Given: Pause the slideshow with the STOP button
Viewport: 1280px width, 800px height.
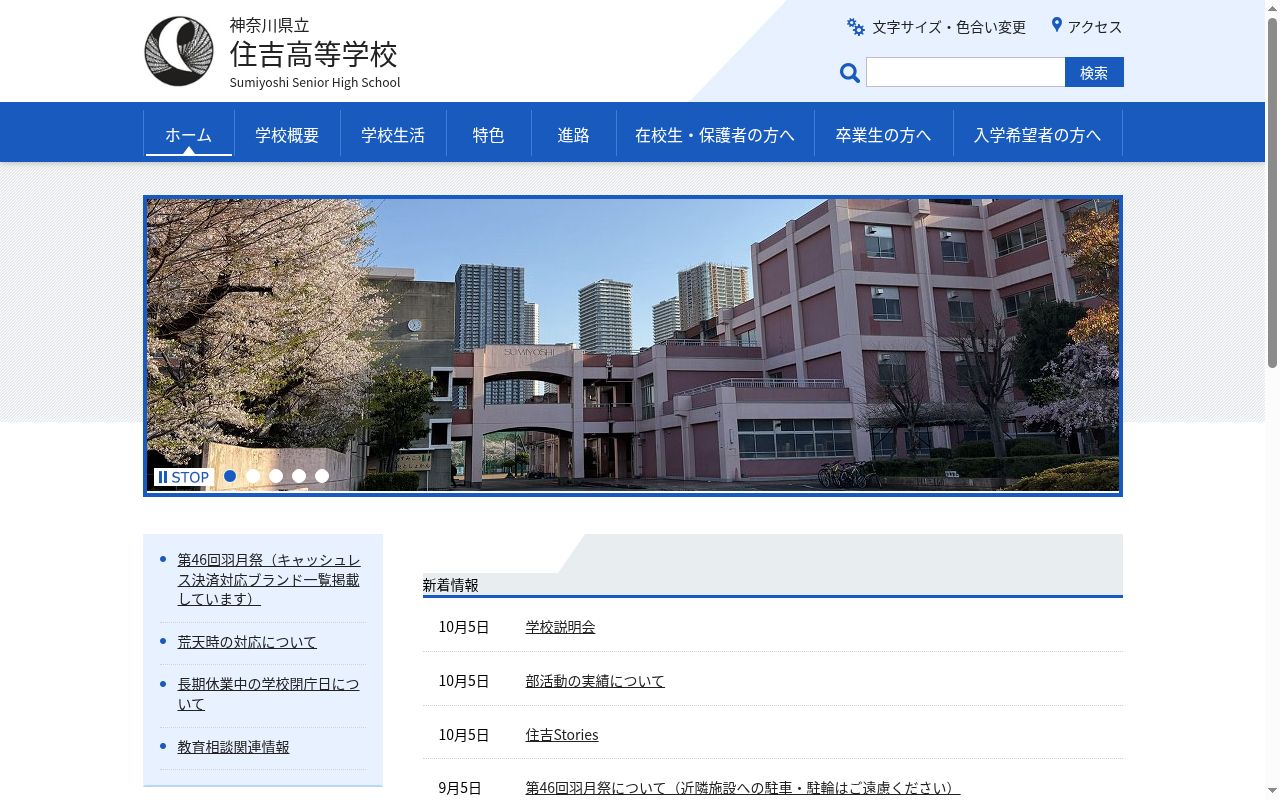Looking at the screenshot, I should 184,477.
